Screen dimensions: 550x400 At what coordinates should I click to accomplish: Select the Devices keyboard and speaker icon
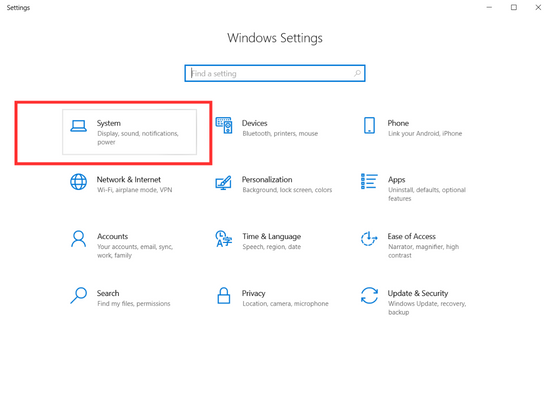(224, 125)
